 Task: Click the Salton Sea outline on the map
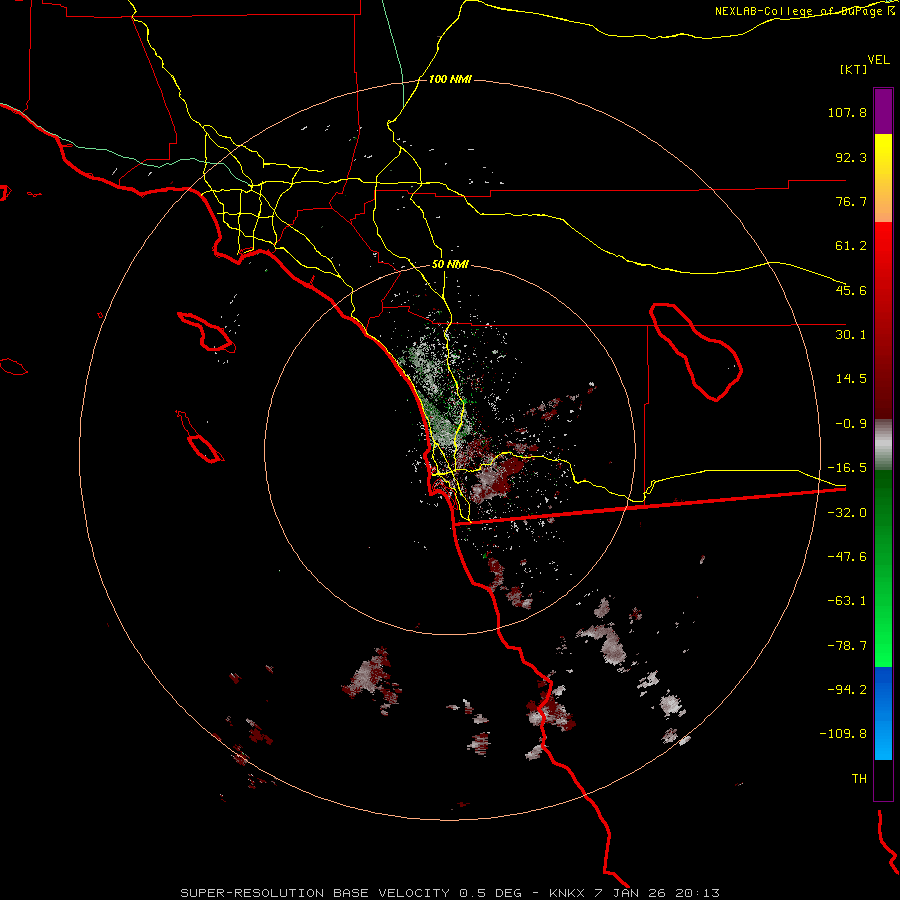coord(696,351)
